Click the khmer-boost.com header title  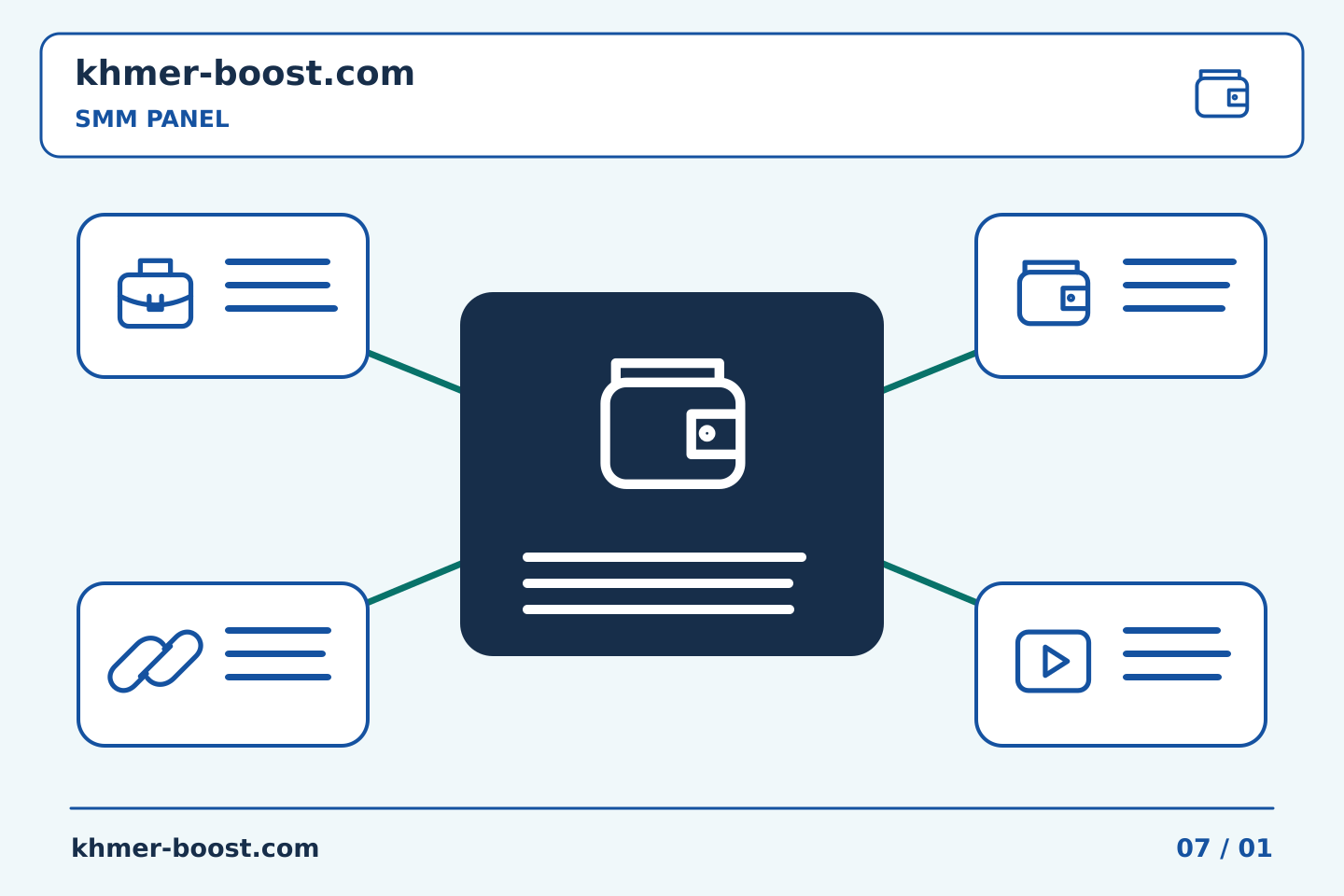[245, 73]
